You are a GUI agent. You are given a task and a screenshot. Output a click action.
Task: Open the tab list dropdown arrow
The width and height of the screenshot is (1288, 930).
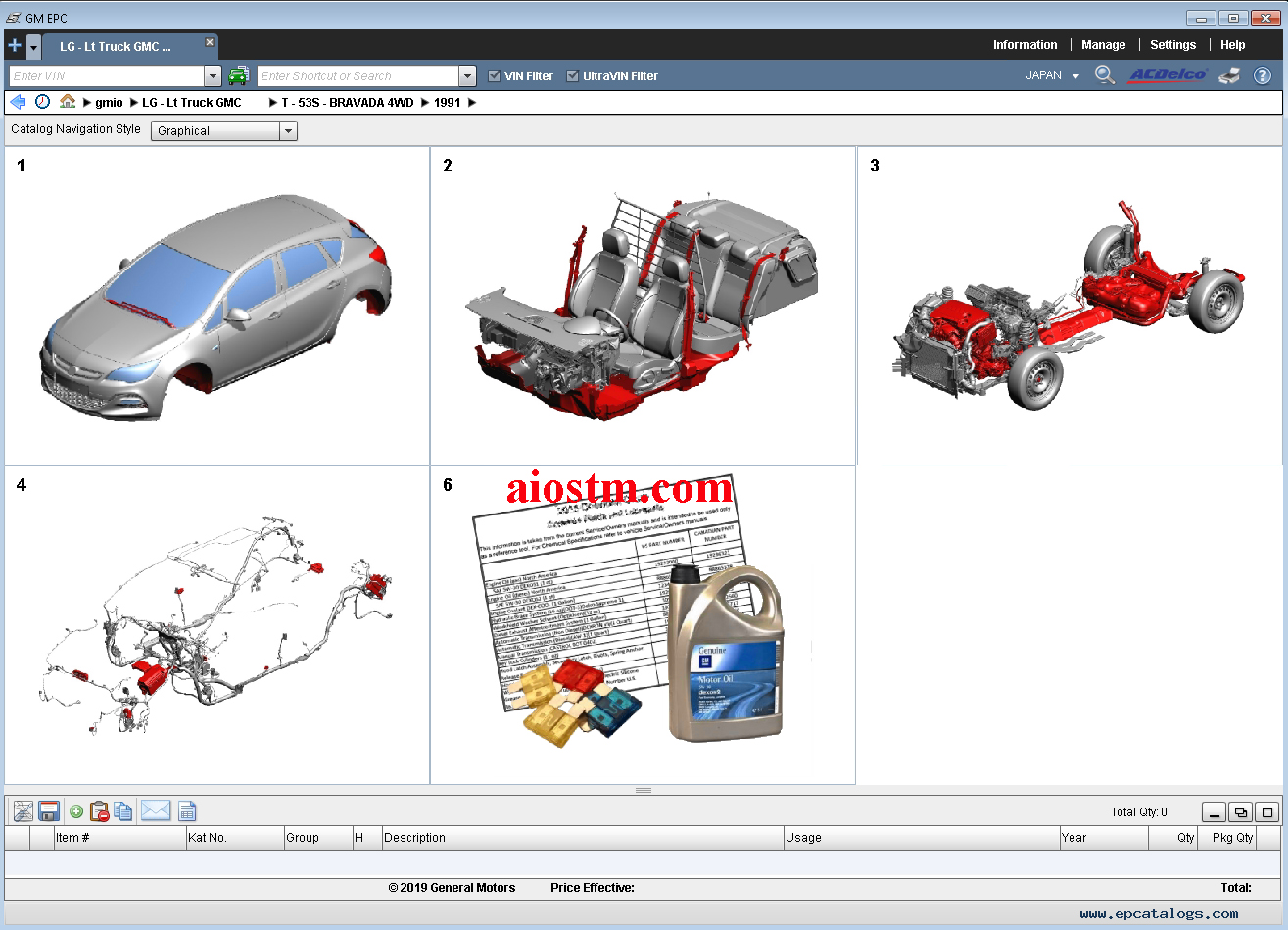click(33, 46)
